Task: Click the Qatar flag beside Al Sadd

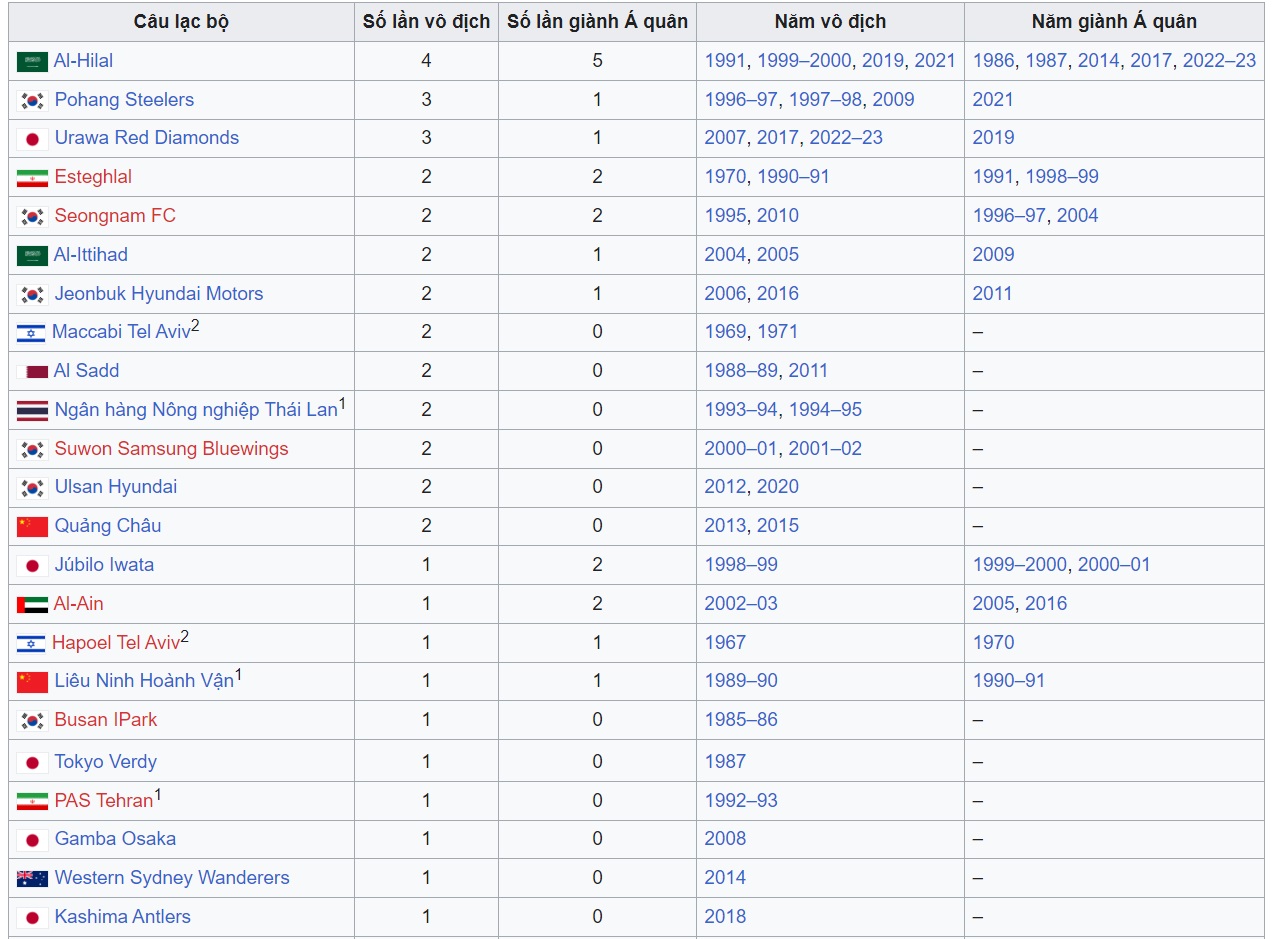Action: coord(32,371)
